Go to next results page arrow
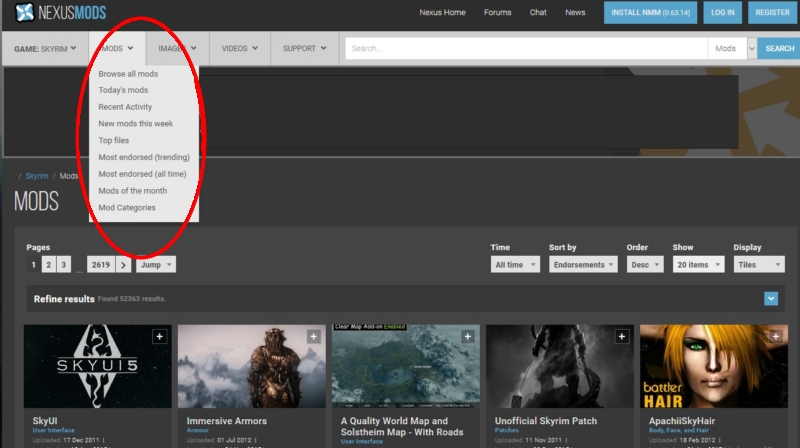The height and width of the screenshot is (448, 800). pos(123,265)
